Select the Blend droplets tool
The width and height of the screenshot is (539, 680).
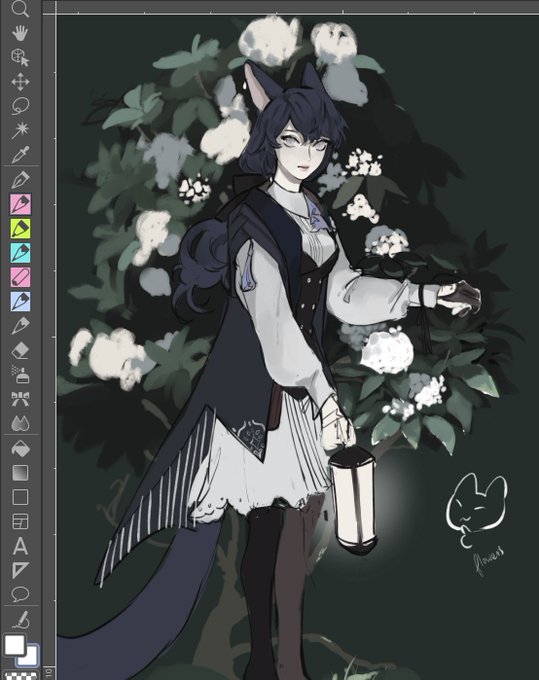[20, 423]
